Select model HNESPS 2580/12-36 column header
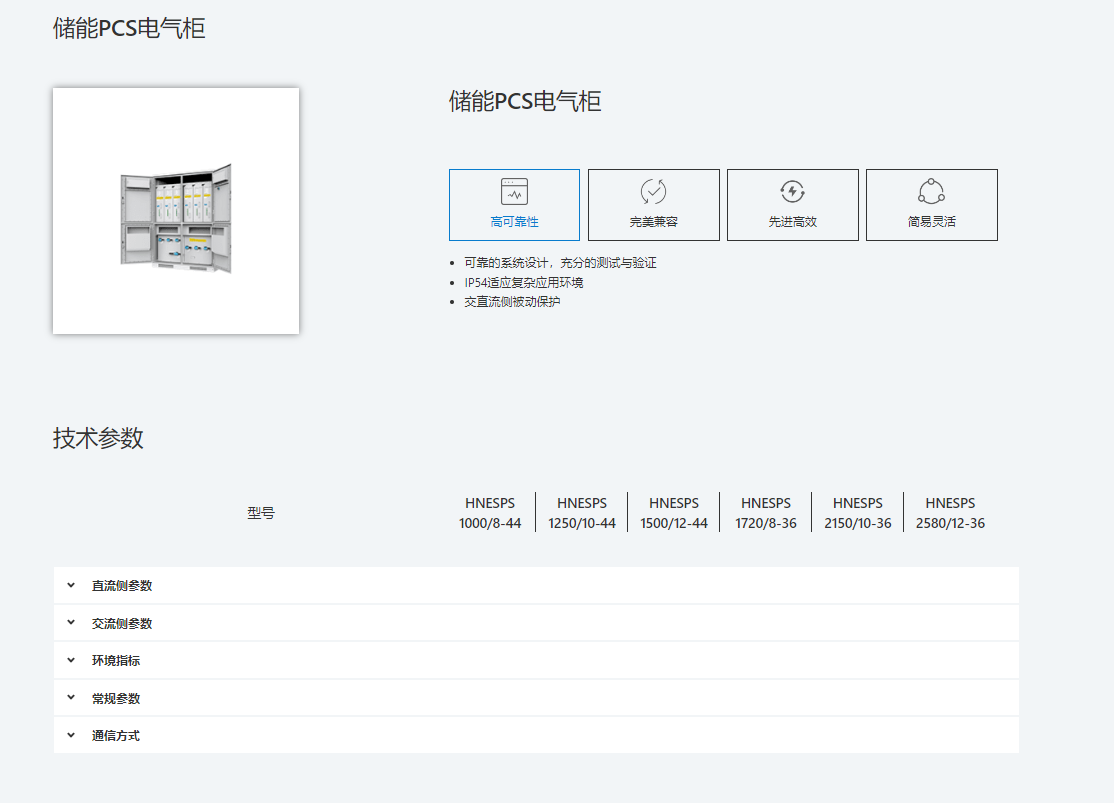 pyautogui.click(x=950, y=513)
